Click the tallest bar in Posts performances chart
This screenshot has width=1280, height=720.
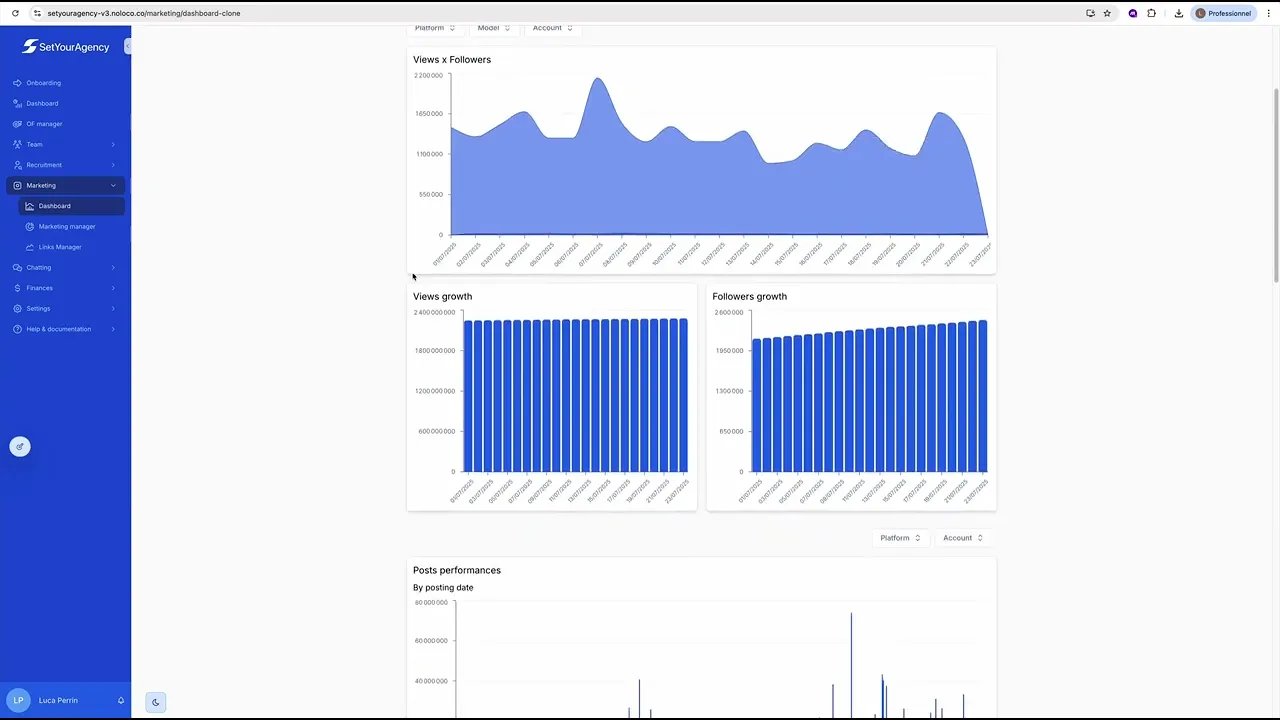click(x=851, y=665)
